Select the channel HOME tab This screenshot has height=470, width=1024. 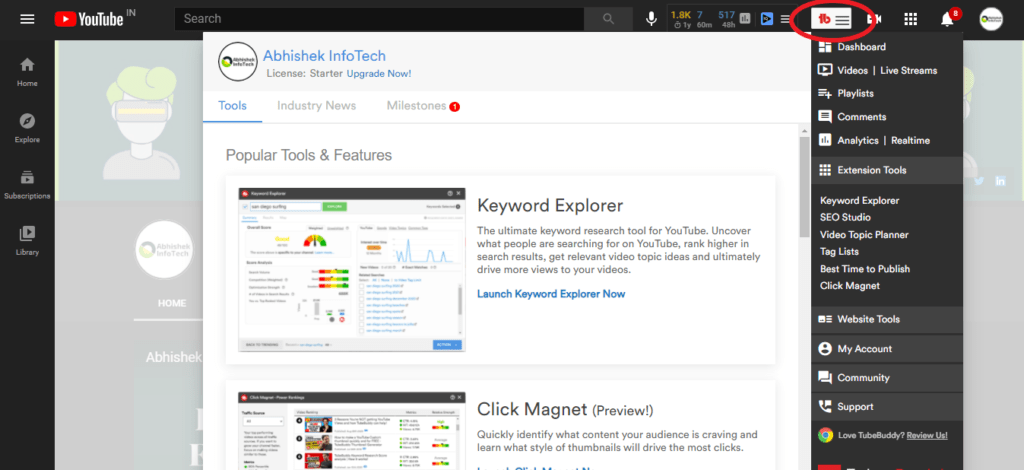pos(172,304)
